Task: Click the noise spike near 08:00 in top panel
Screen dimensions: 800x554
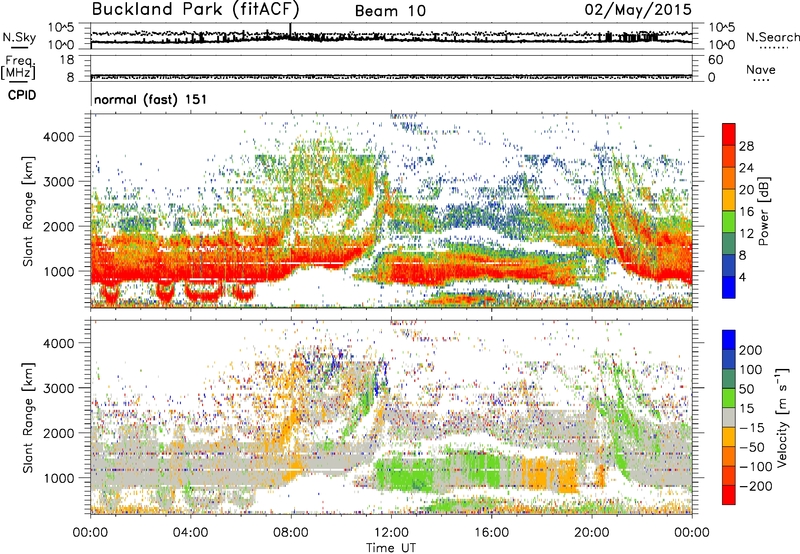Action: coord(290,30)
